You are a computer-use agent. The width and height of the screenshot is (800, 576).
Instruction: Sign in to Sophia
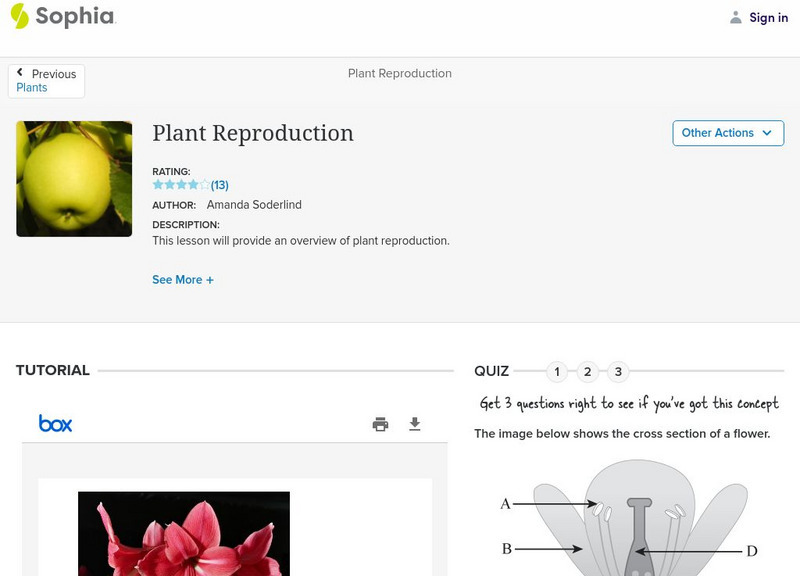[768, 17]
